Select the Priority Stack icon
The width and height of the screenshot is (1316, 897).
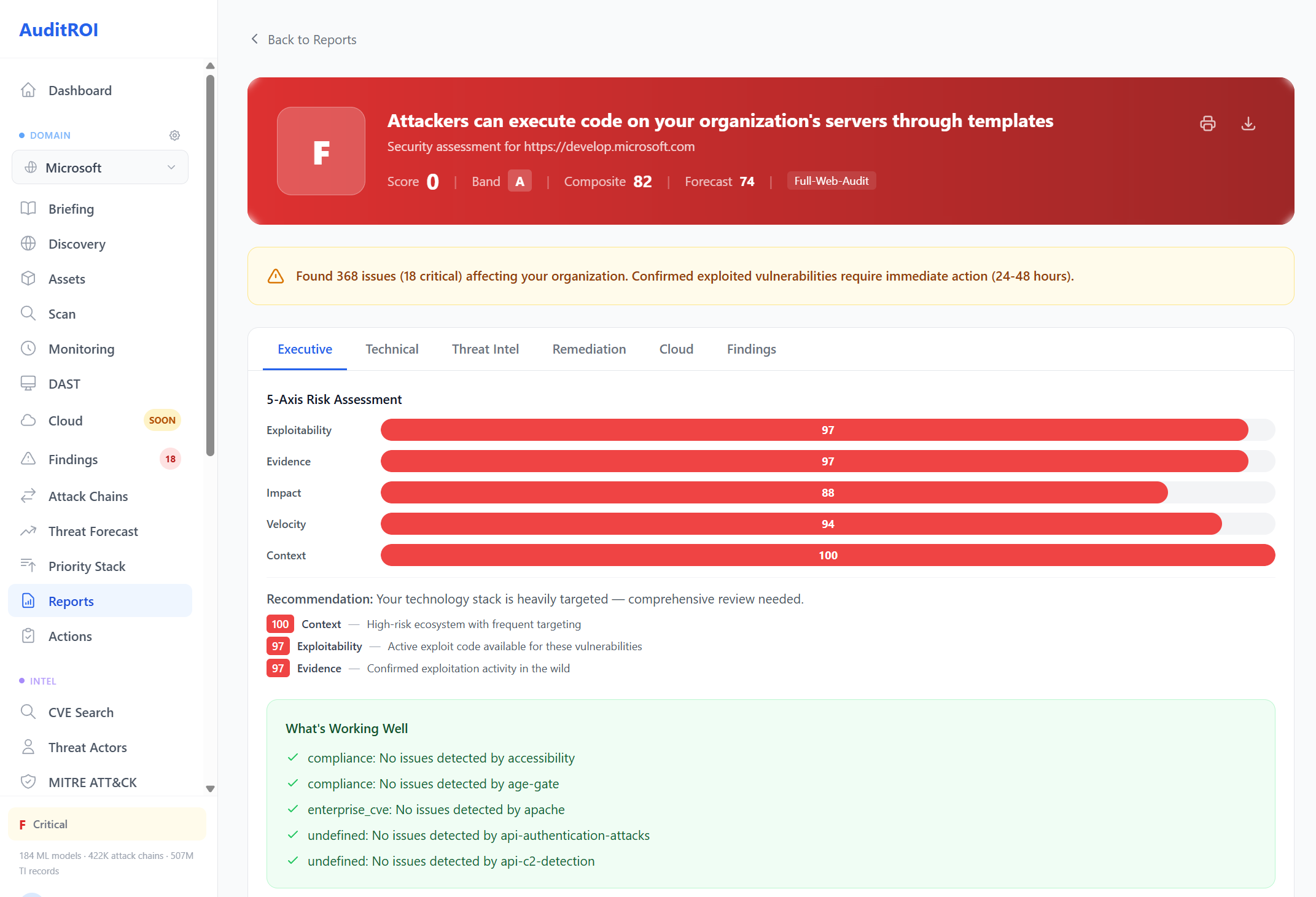(x=28, y=565)
